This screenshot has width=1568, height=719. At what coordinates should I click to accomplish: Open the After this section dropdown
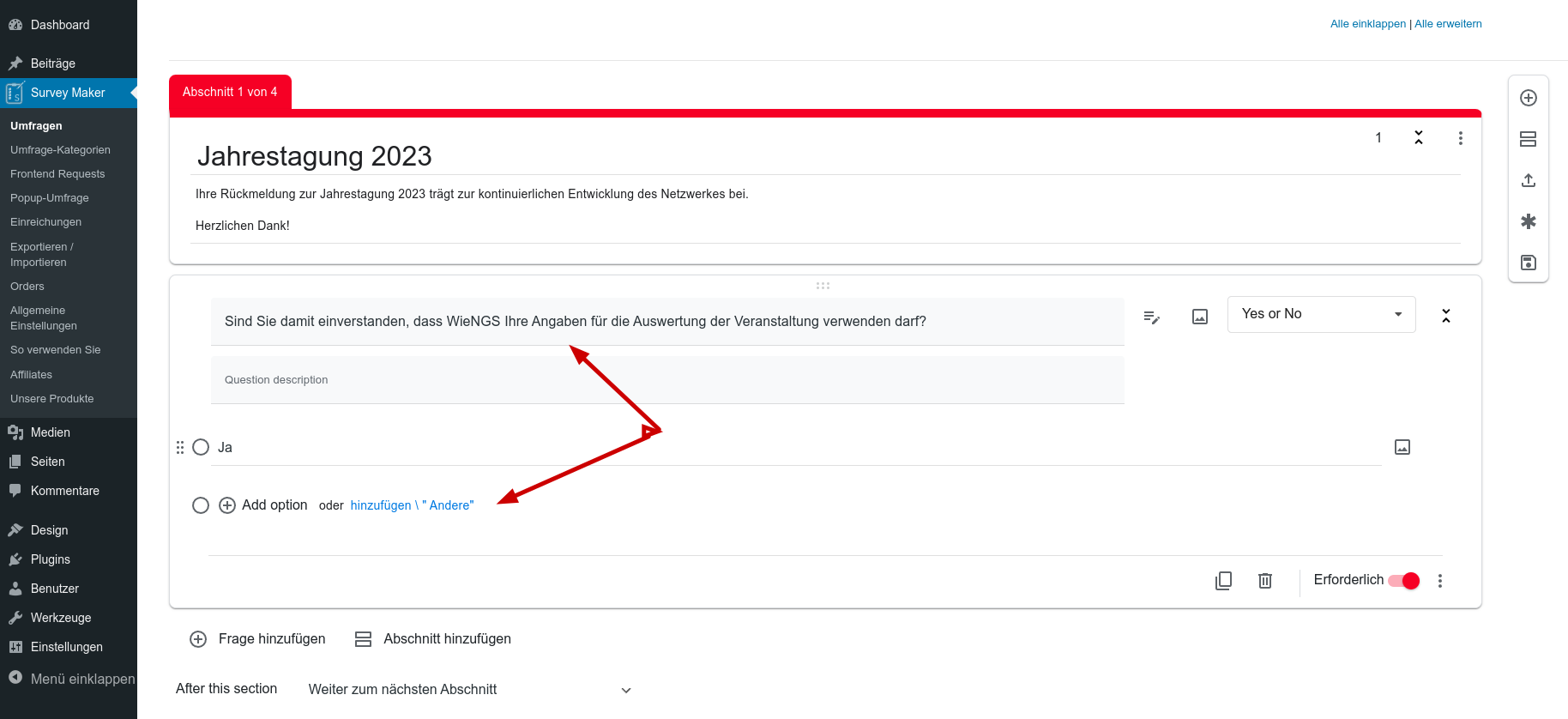pyautogui.click(x=469, y=690)
